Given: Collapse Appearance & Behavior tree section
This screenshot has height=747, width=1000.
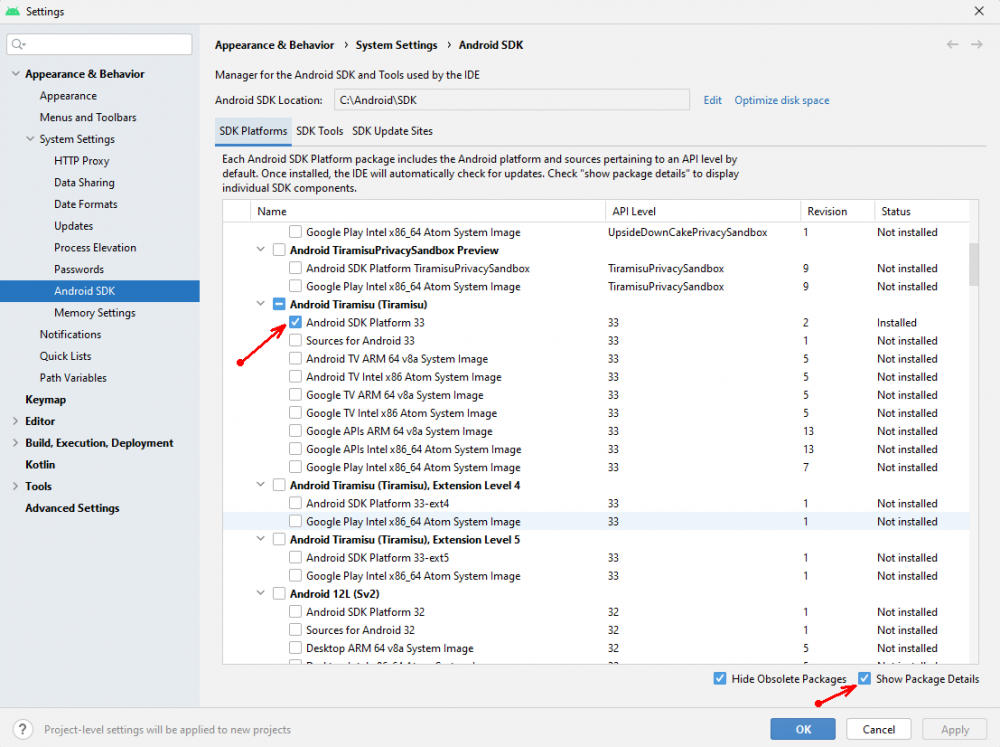Looking at the screenshot, I should (15, 74).
